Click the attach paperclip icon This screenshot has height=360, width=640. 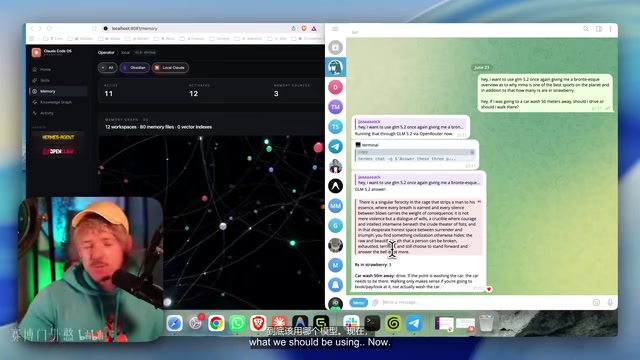[376, 302]
